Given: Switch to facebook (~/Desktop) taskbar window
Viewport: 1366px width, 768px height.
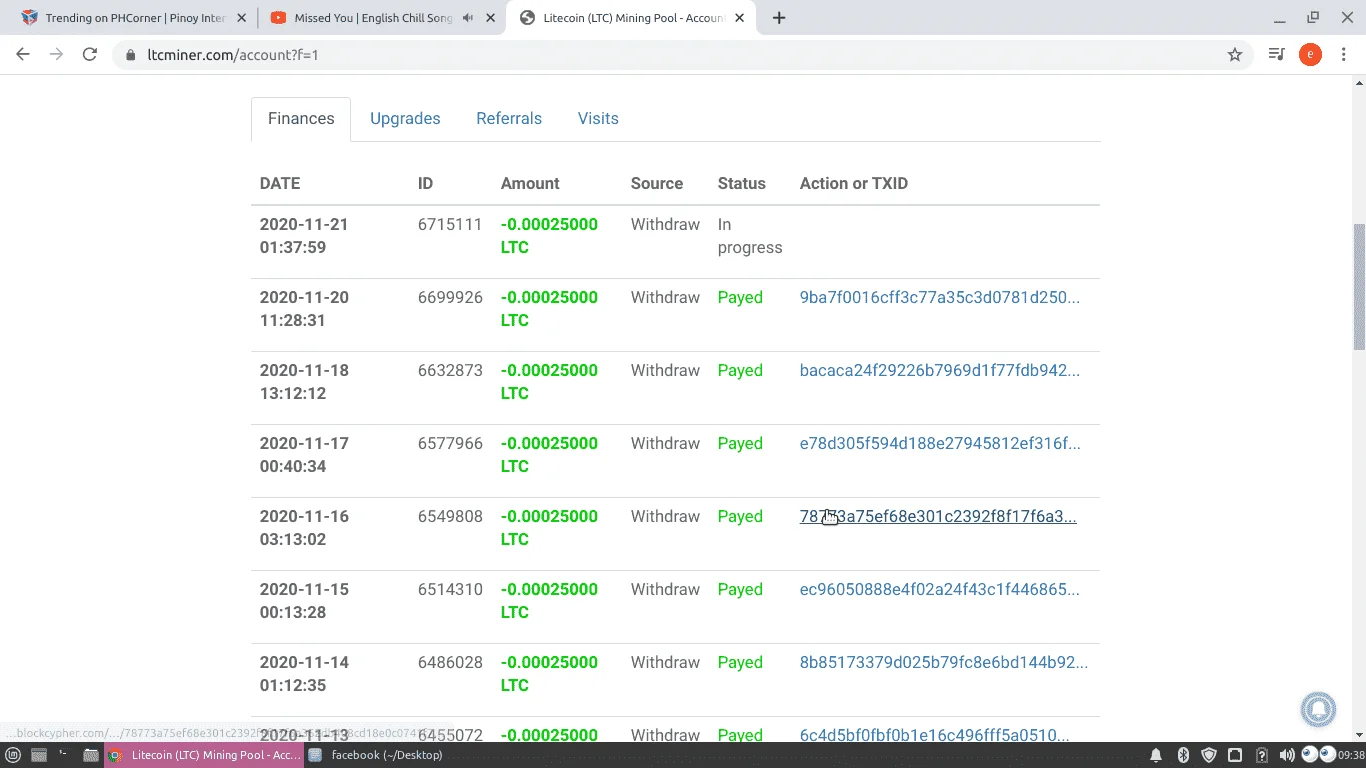Looking at the screenshot, I should coord(375,755).
